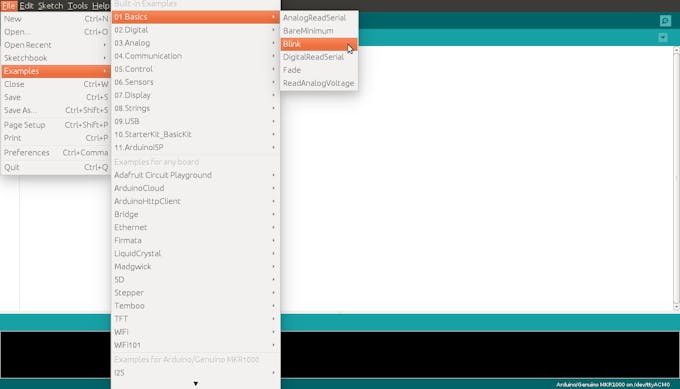Screen dimensions: 680x389
Task: Click the editor vertical scrollbar
Action: 676,179
